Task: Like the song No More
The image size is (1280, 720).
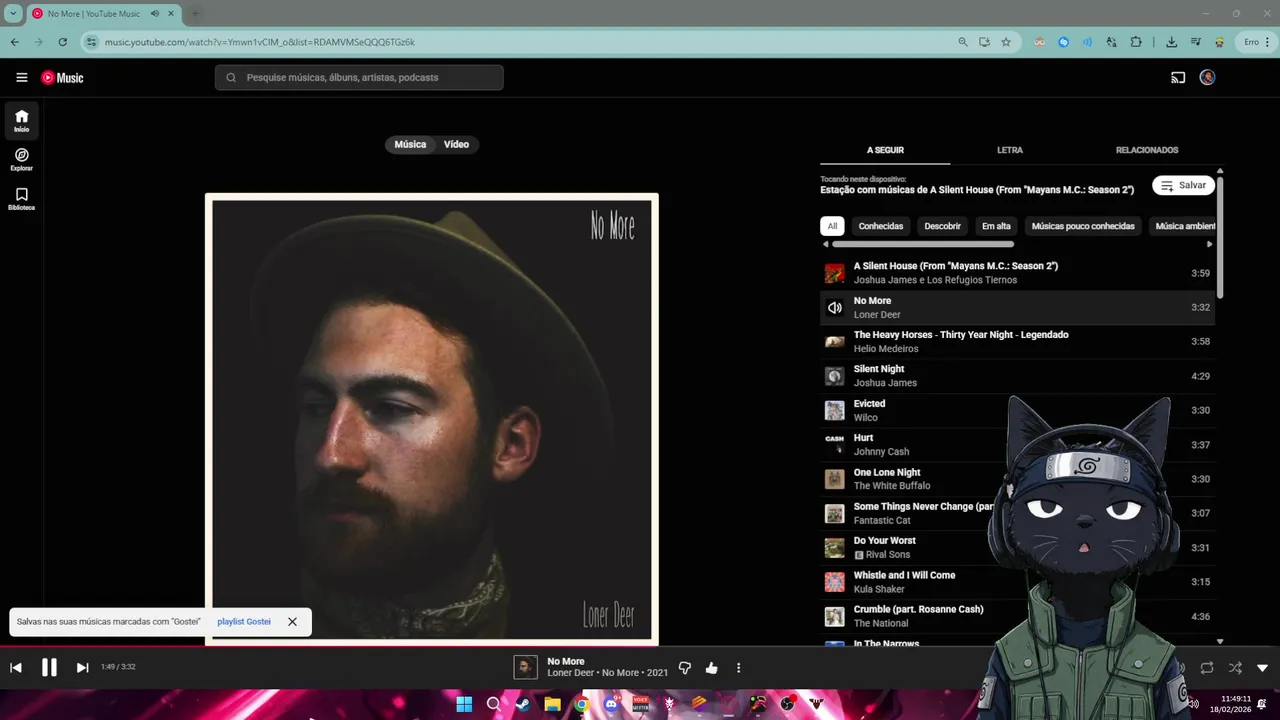Action: (712, 668)
